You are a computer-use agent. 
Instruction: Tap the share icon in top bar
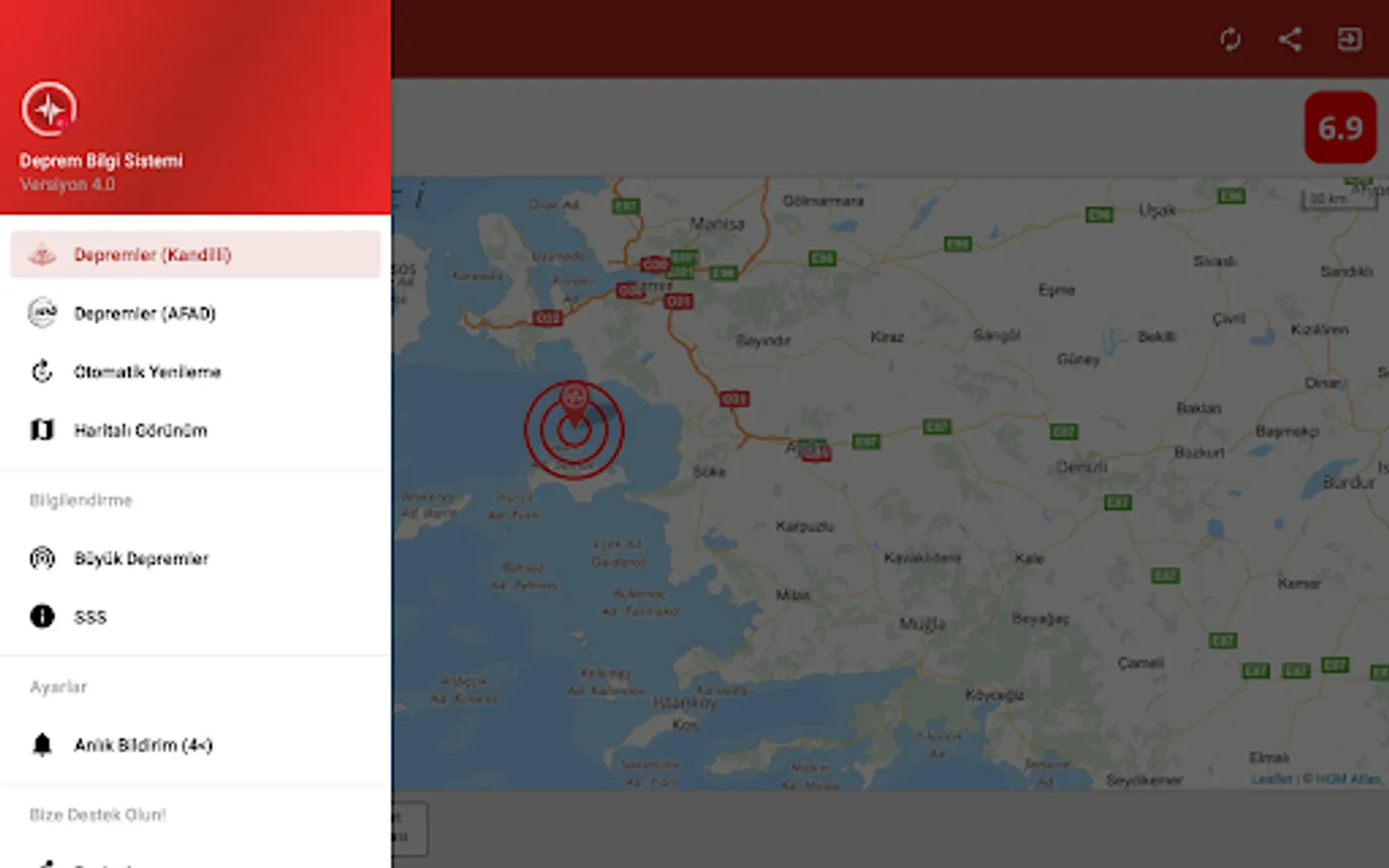1290,39
